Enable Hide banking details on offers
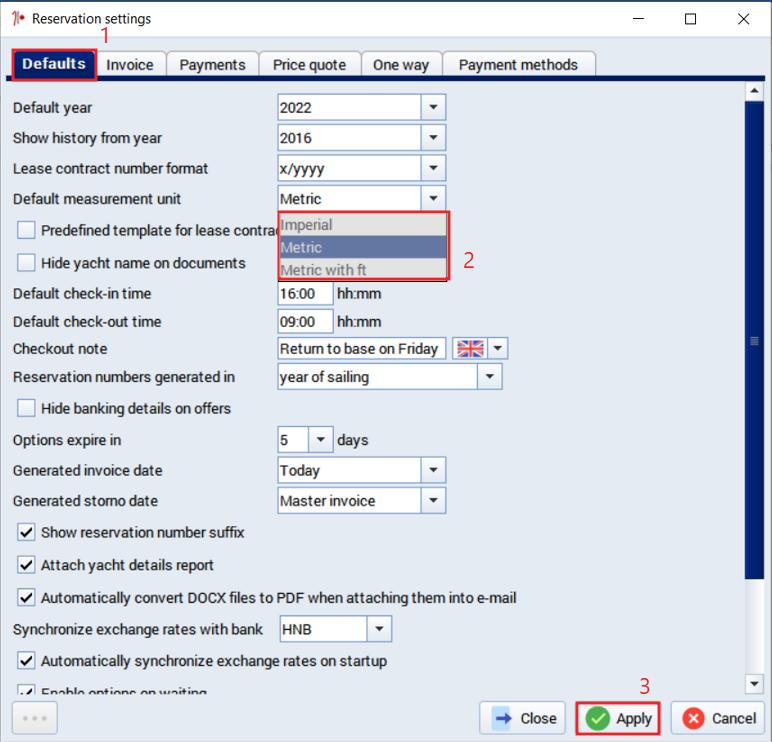Viewport: 772px width, 742px height. click(26, 408)
